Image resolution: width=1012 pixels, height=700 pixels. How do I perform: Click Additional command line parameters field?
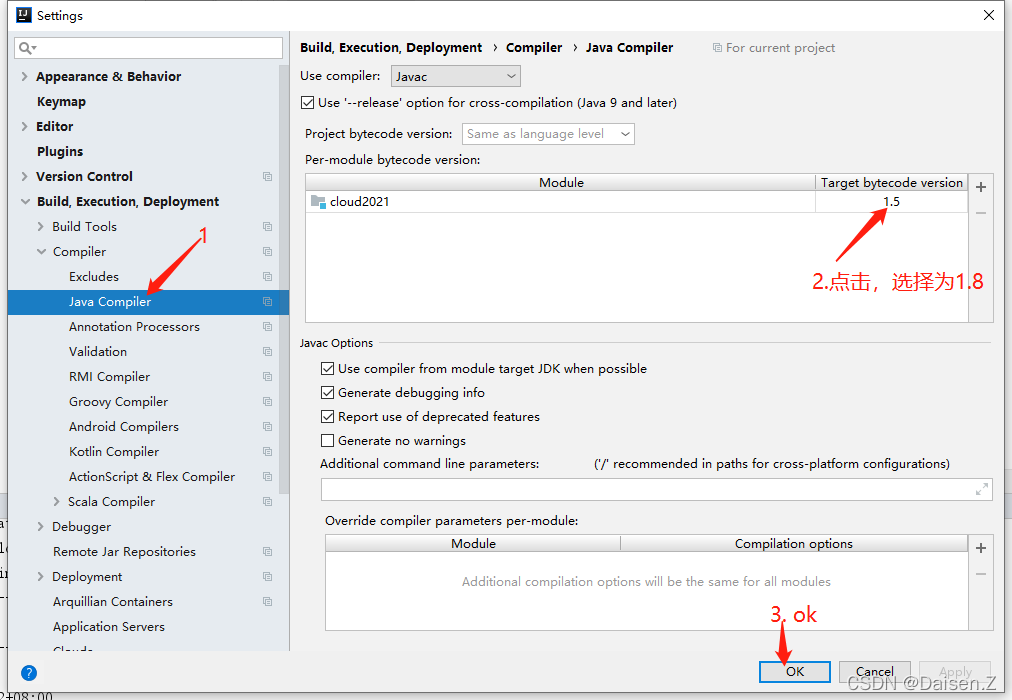click(x=656, y=490)
